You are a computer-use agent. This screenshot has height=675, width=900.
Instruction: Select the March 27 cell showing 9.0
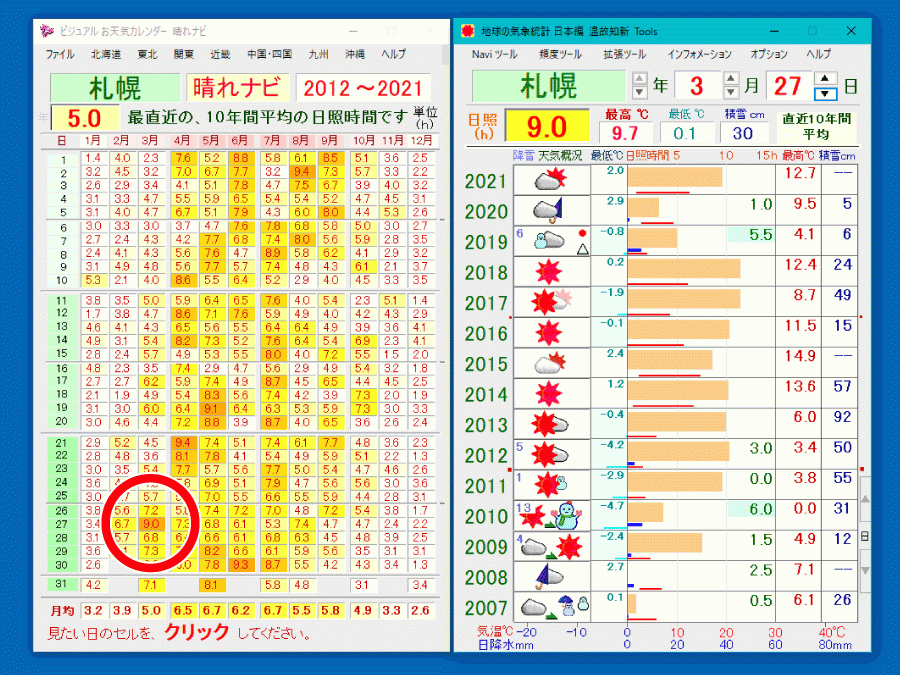tap(152, 523)
